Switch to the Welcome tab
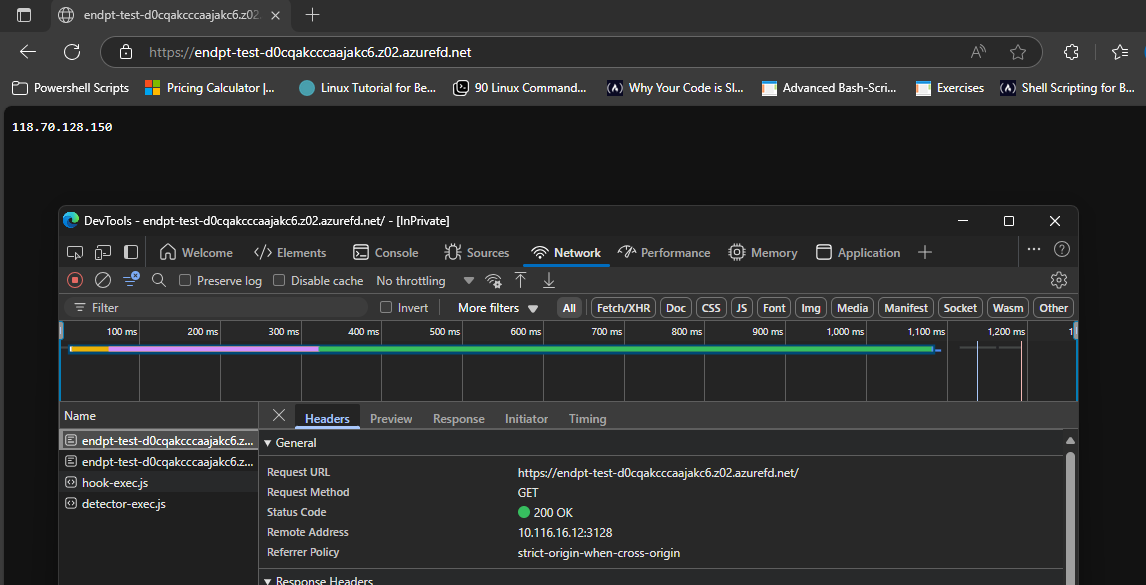 click(196, 252)
